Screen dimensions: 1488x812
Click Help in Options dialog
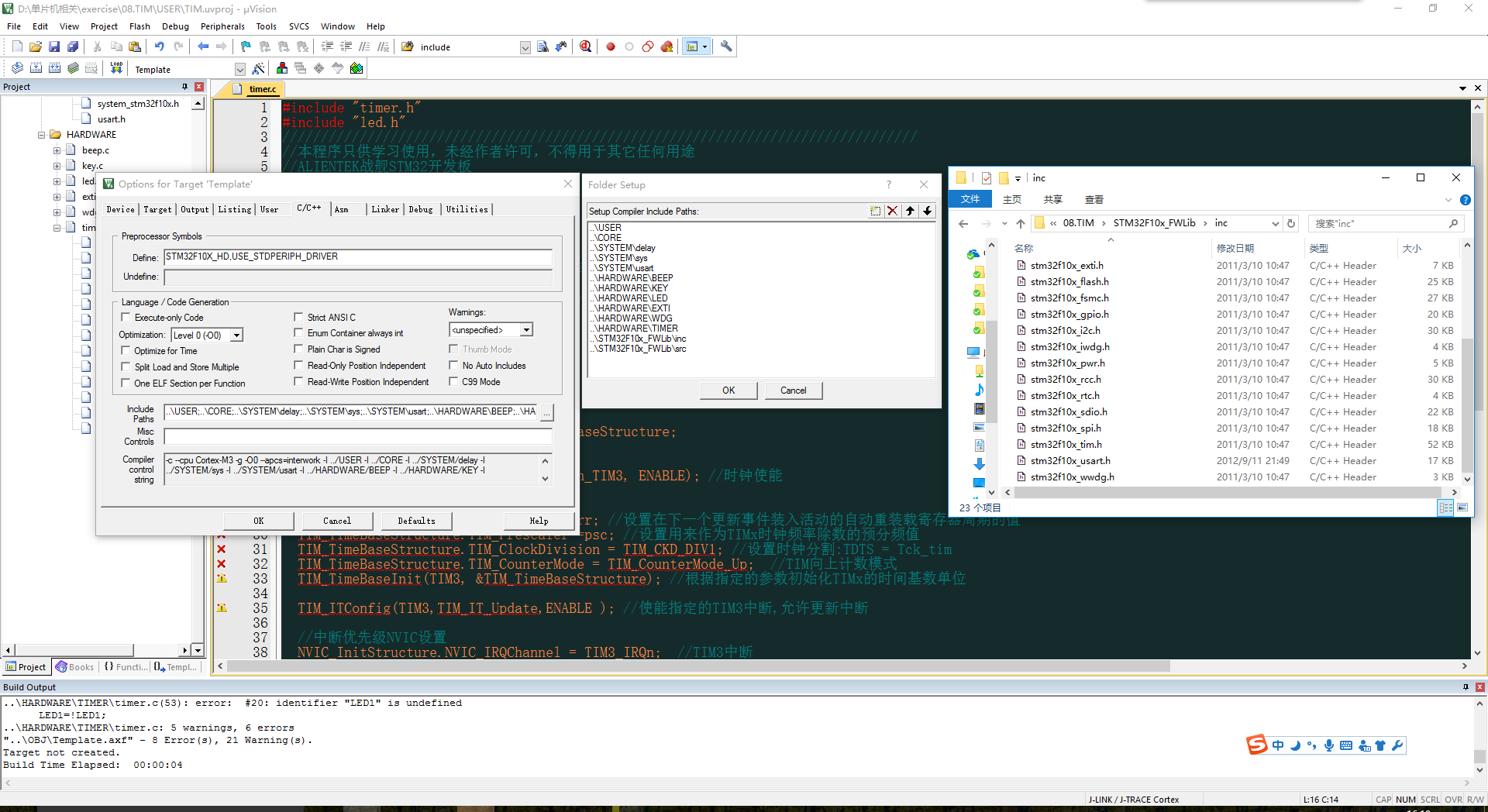point(539,521)
